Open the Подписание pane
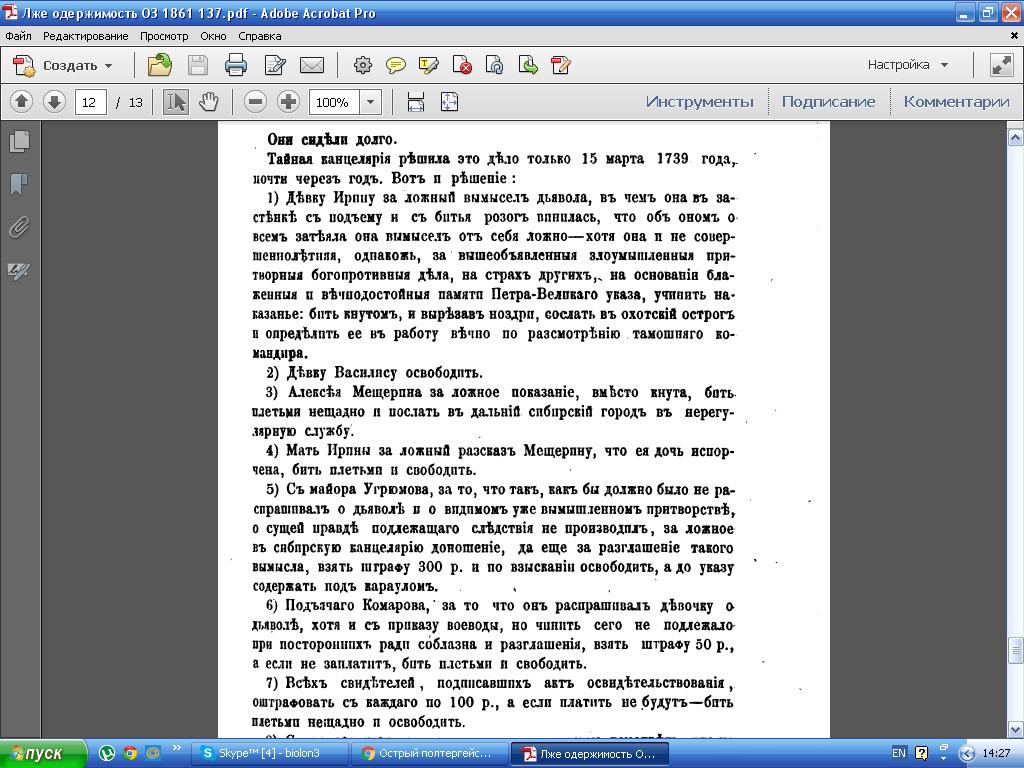The width and height of the screenshot is (1024, 768). 828,102
